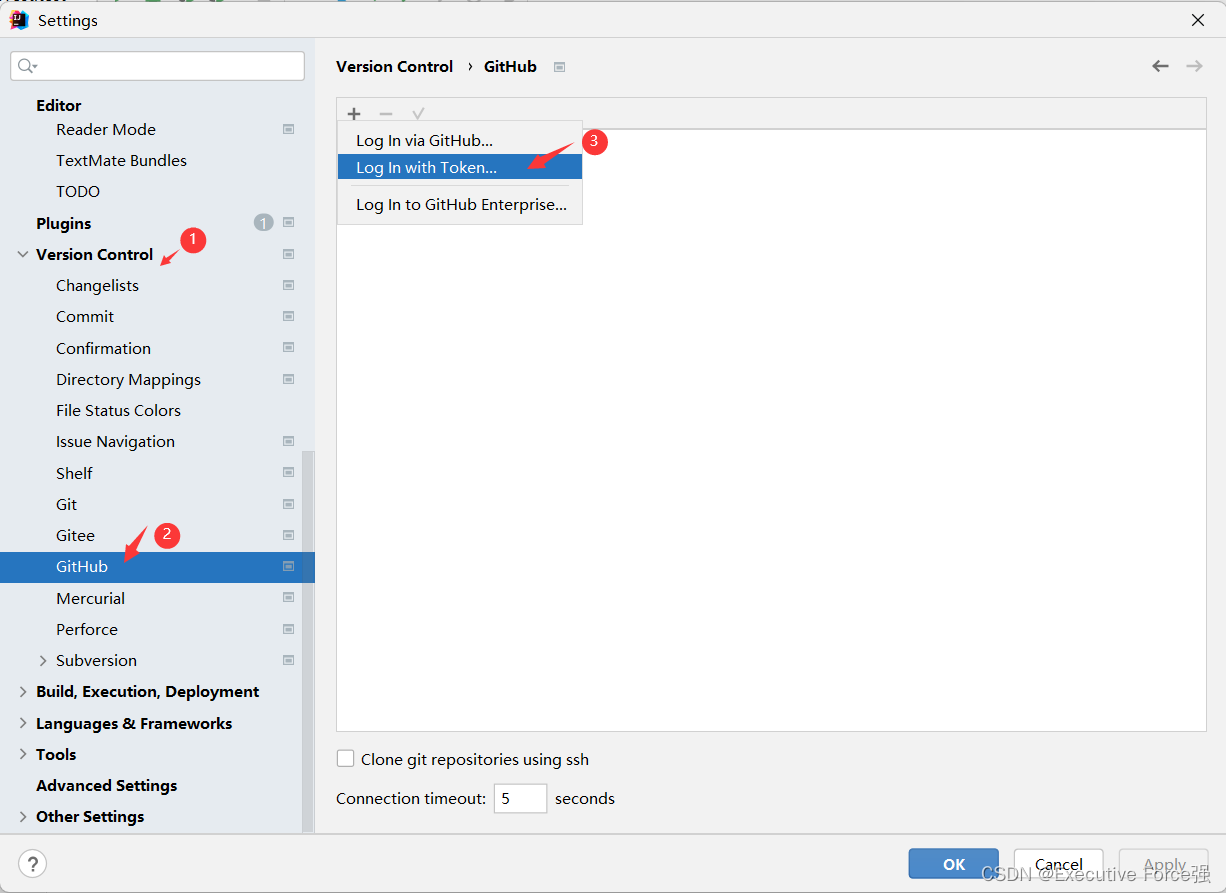Viewport: 1226px width, 893px height.
Task: Collapse the Version Control tree node
Action: pos(23,254)
